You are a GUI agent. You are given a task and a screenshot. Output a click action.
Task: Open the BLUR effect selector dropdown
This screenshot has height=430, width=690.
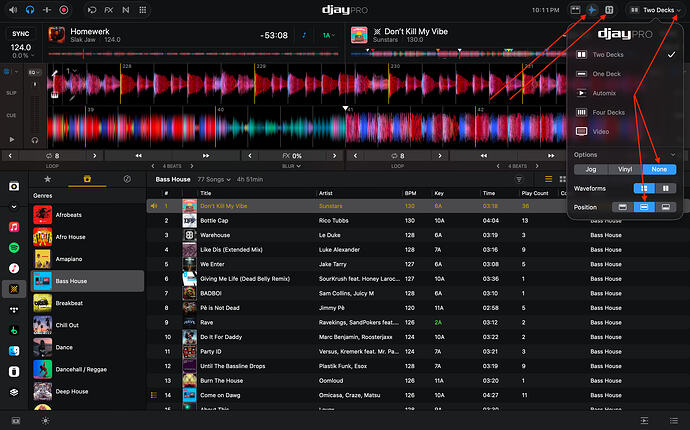coord(291,166)
